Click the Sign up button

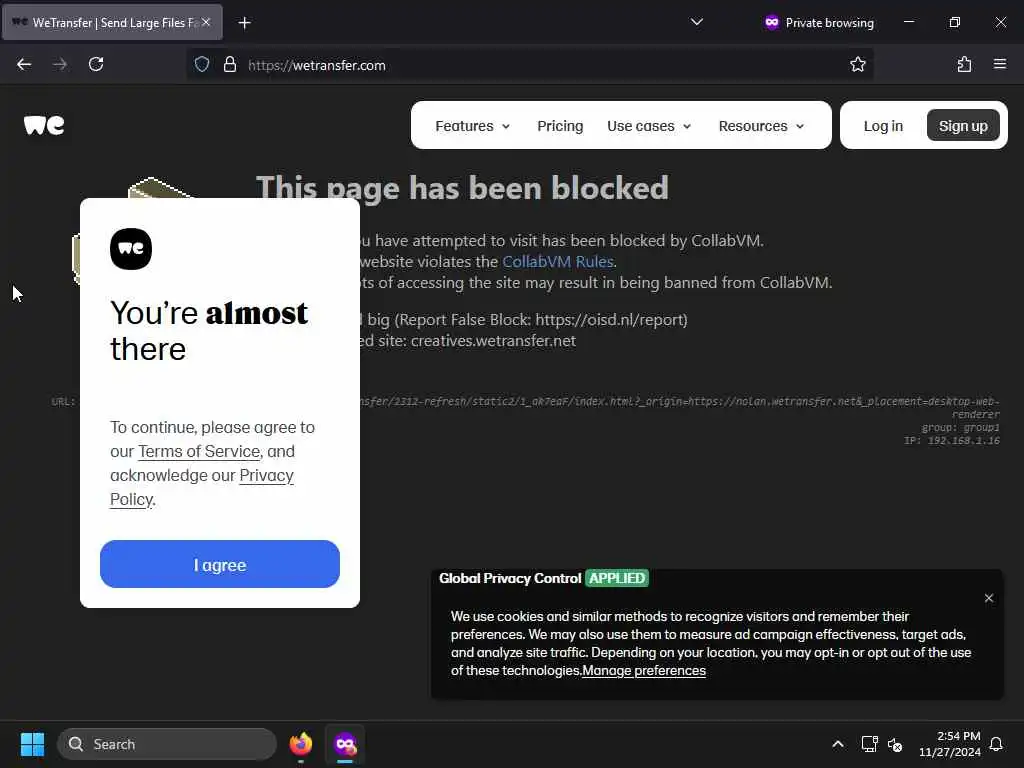point(963,125)
